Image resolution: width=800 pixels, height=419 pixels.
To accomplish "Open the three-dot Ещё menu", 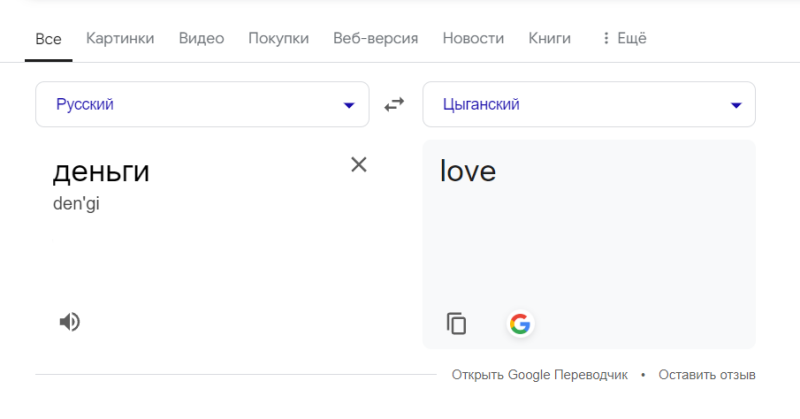I will (x=624, y=38).
